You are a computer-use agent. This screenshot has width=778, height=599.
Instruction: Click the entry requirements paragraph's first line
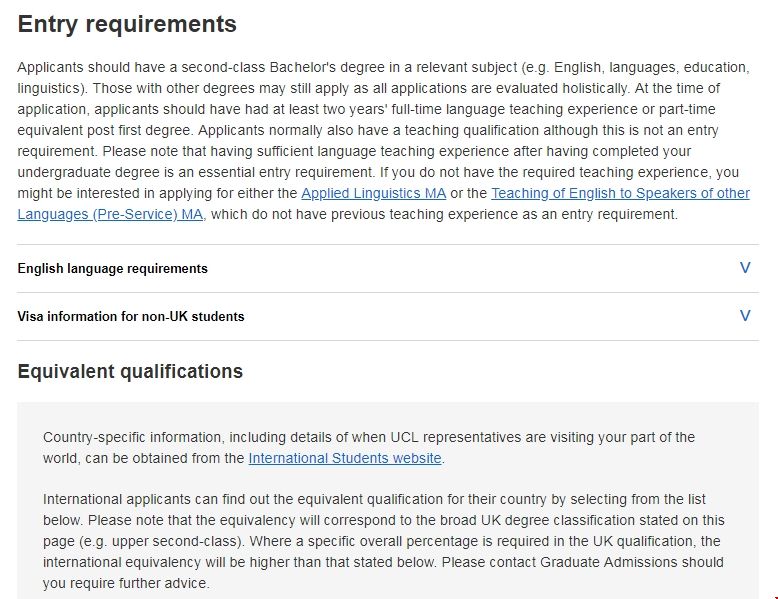pyautogui.click(x=382, y=67)
